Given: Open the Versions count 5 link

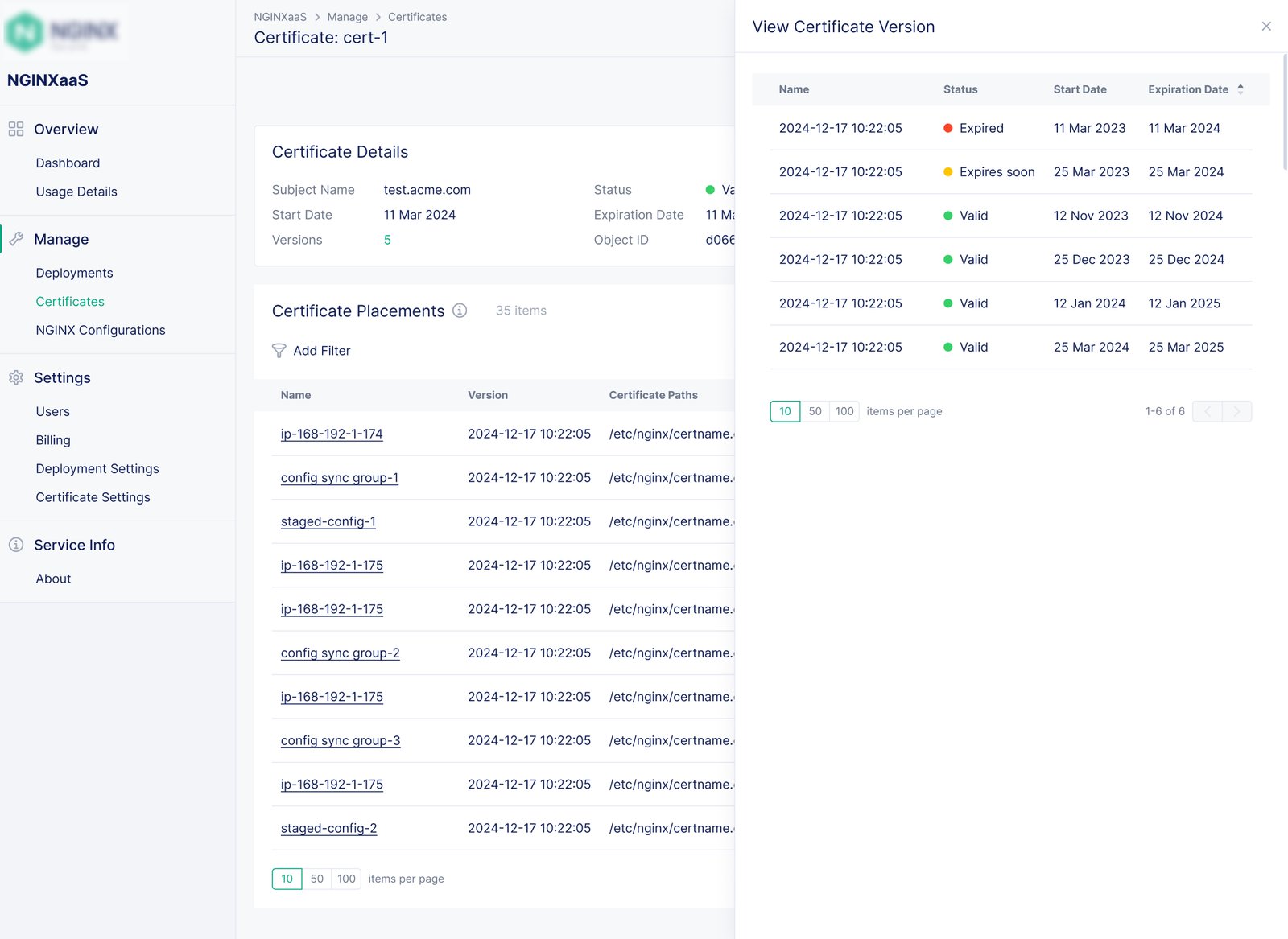Looking at the screenshot, I should tap(387, 240).
